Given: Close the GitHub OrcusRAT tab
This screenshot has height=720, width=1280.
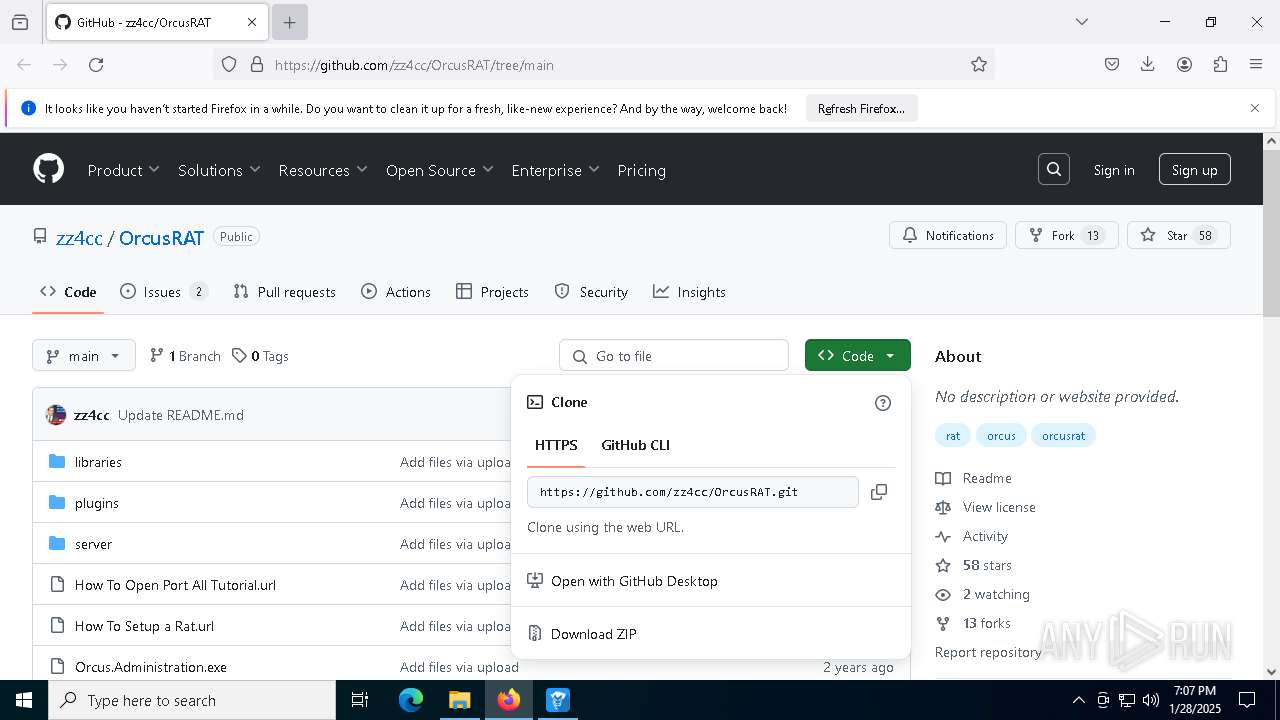Looking at the screenshot, I should point(252,22).
